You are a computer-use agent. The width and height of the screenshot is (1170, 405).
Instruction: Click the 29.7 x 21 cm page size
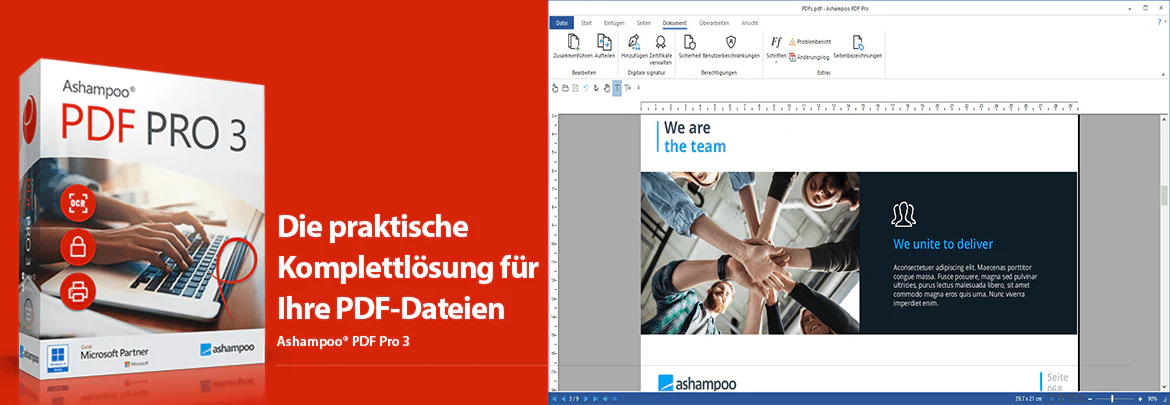click(x=1028, y=398)
